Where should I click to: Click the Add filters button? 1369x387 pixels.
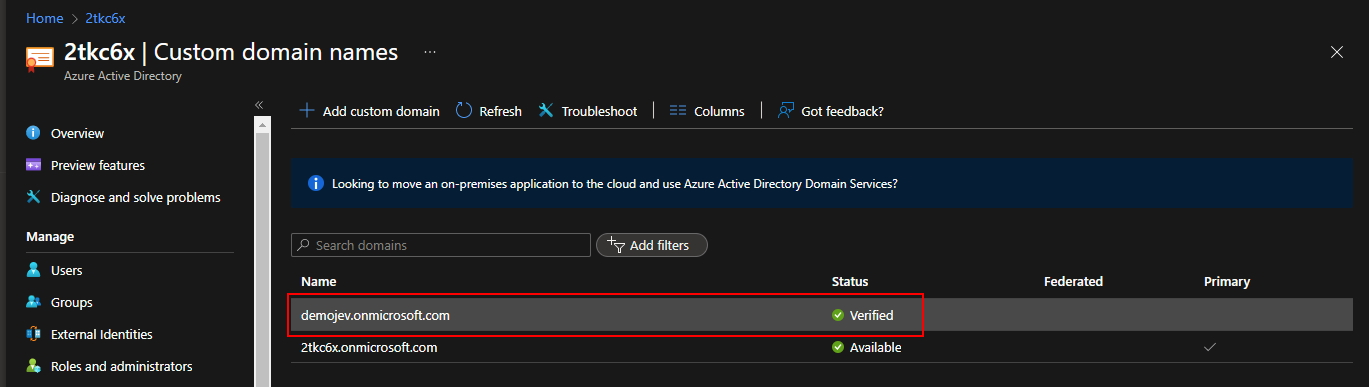[x=652, y=245]
